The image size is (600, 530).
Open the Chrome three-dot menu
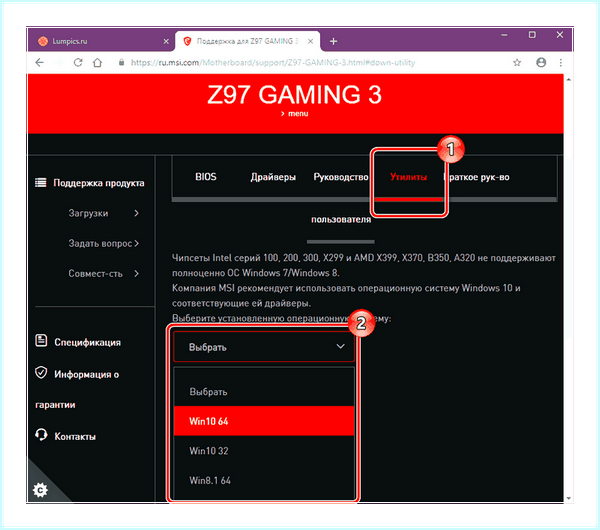(x=561, y=62)
